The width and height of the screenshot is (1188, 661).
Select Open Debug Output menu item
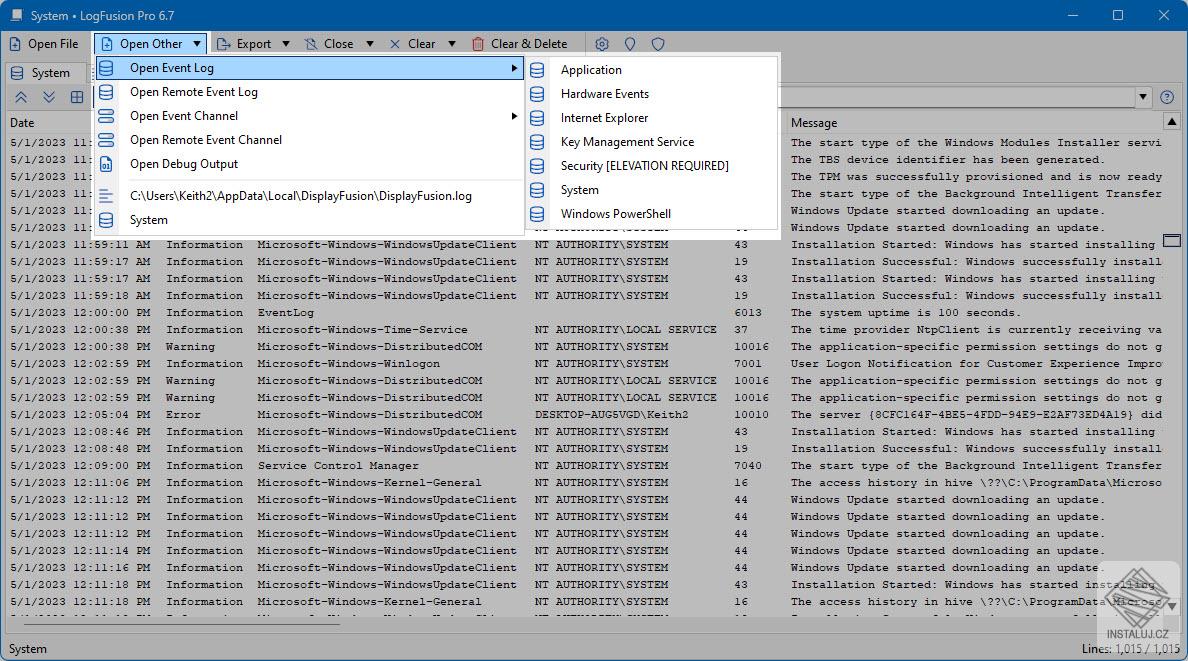309,164
